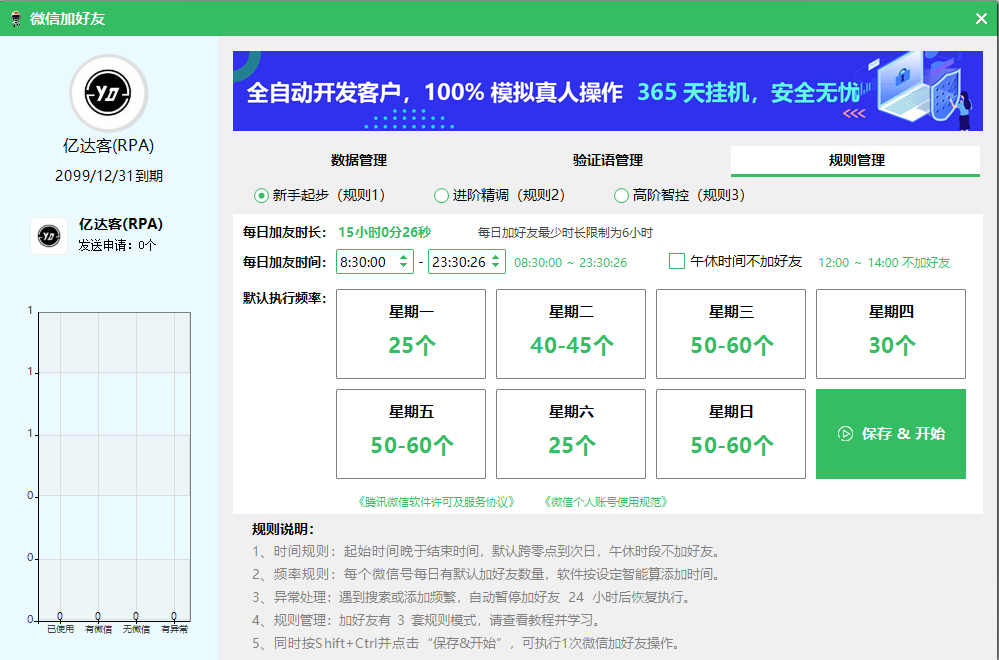Click the robot icon in the title bar

click(x=14, y=17)
